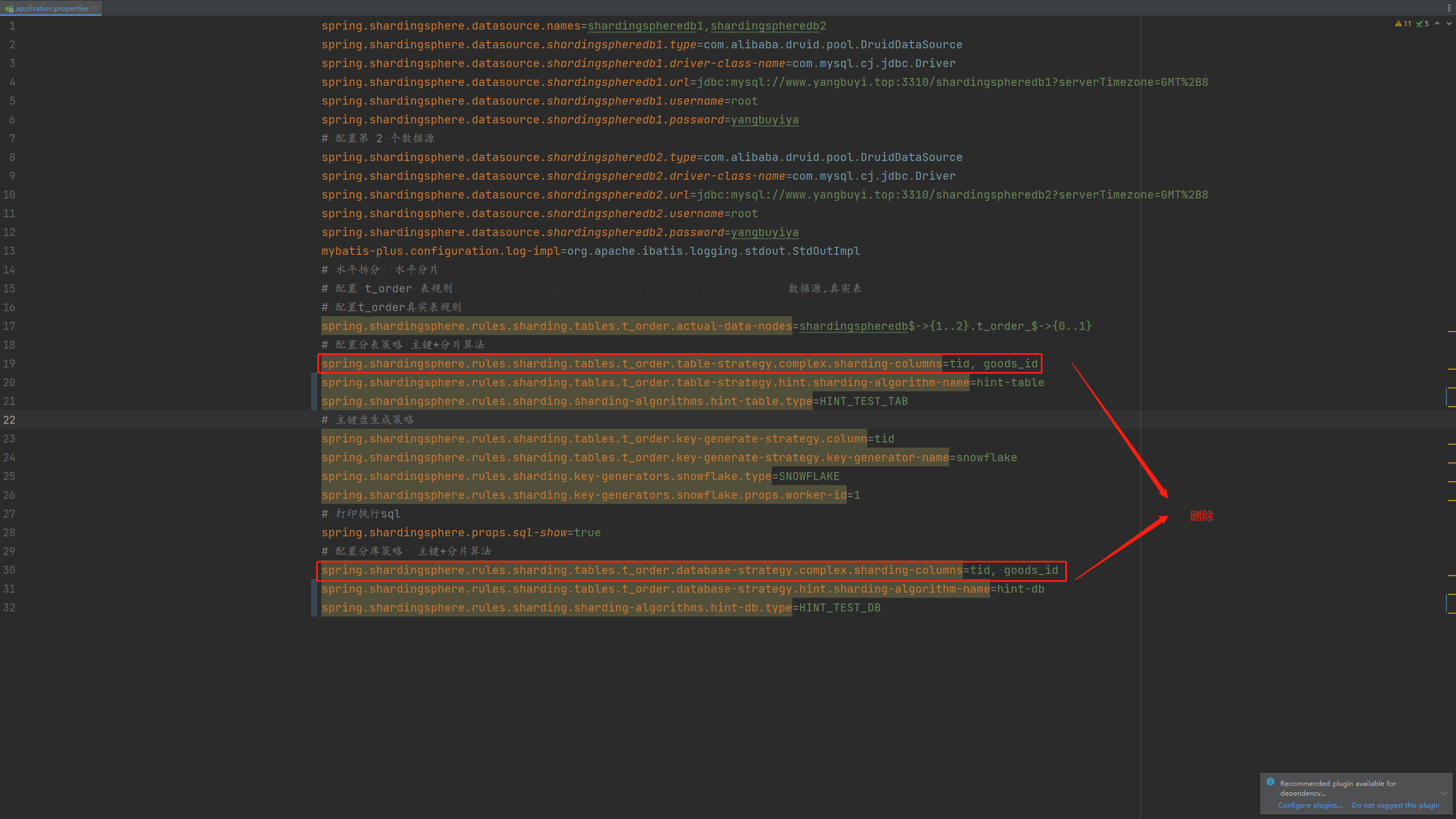The image size is (1456, 819).
Task: Place cursor on datasource.names property line
Action: tap(573, 26)
